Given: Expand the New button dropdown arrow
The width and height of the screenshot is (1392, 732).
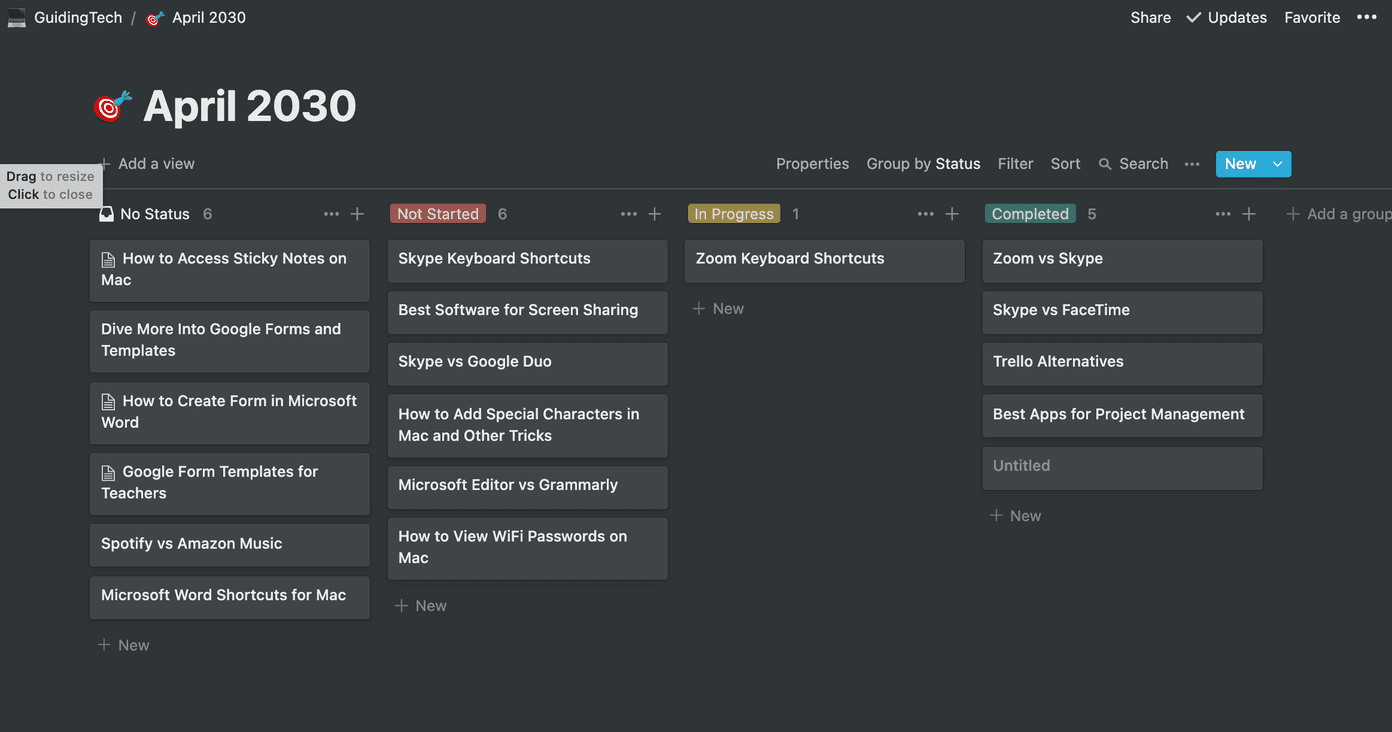Looking at the screenshot, I should (1278, 164).
